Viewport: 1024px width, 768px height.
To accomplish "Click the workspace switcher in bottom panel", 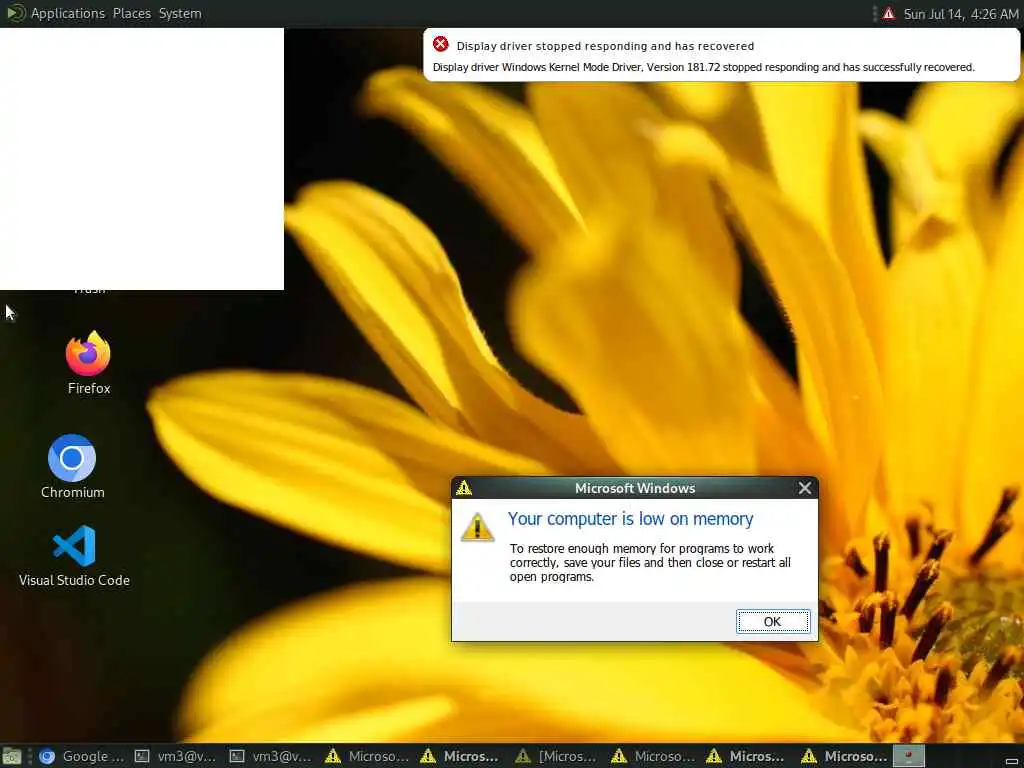I will (908, 756).
